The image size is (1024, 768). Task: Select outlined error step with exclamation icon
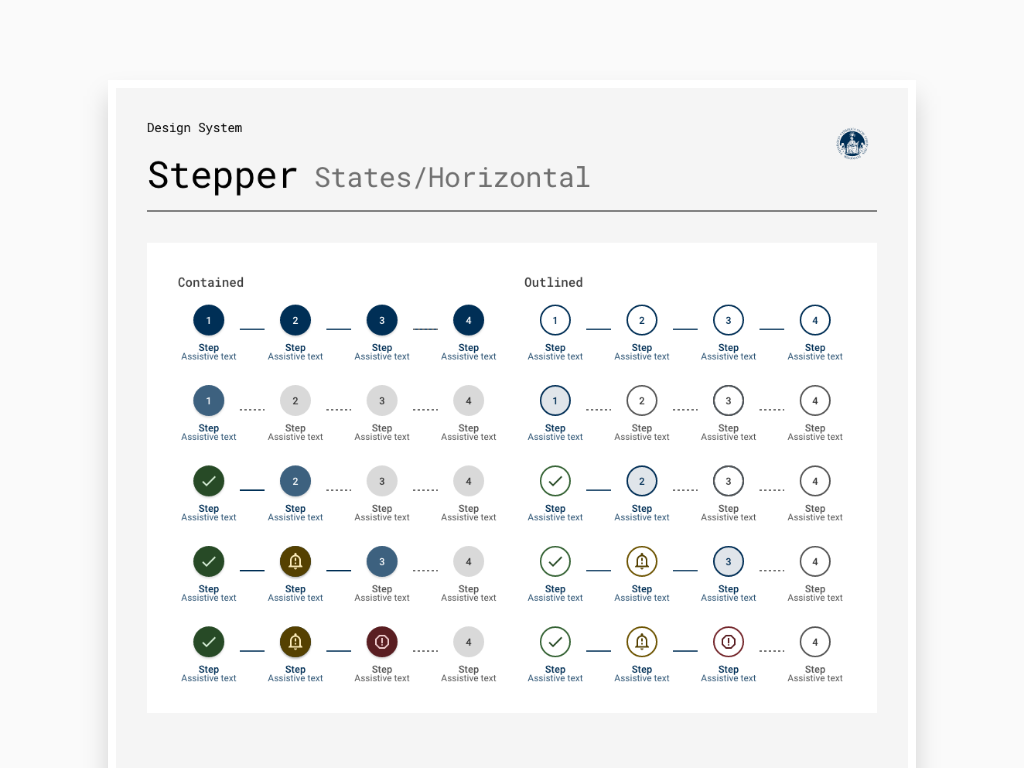pyautogui.click(x=728, y=642)
